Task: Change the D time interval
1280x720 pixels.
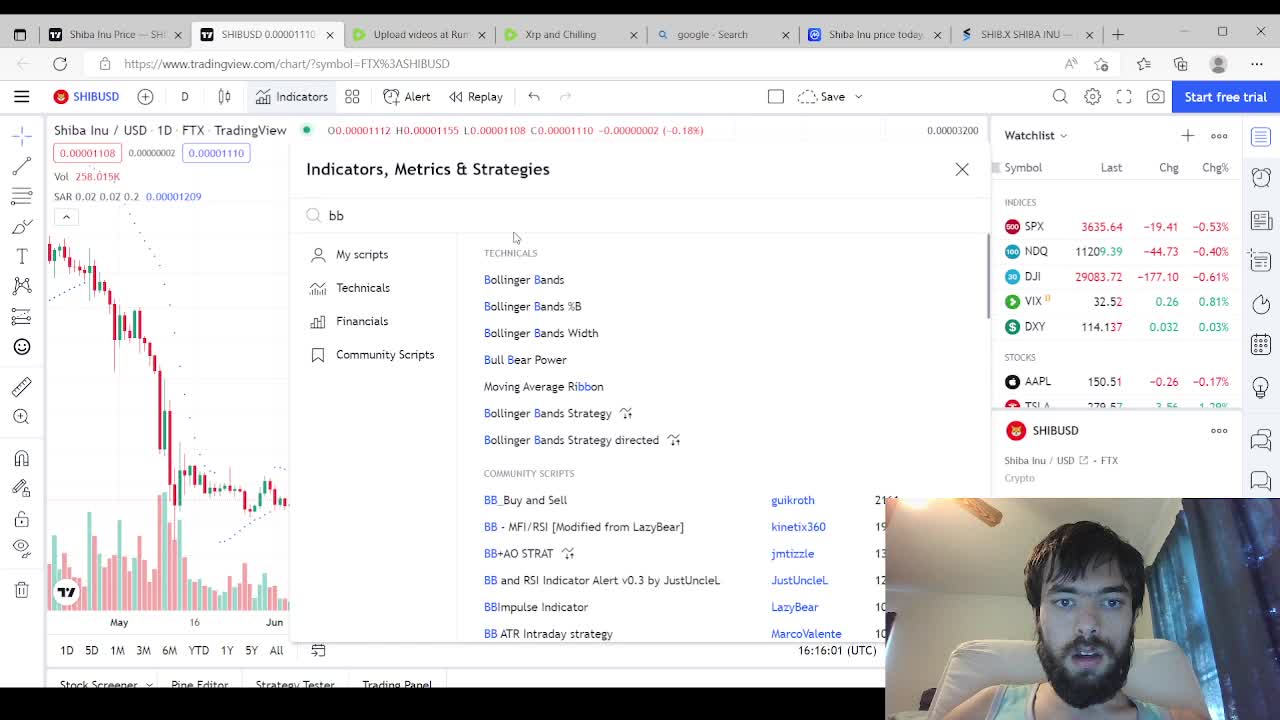Action: [x=184, y=97]
